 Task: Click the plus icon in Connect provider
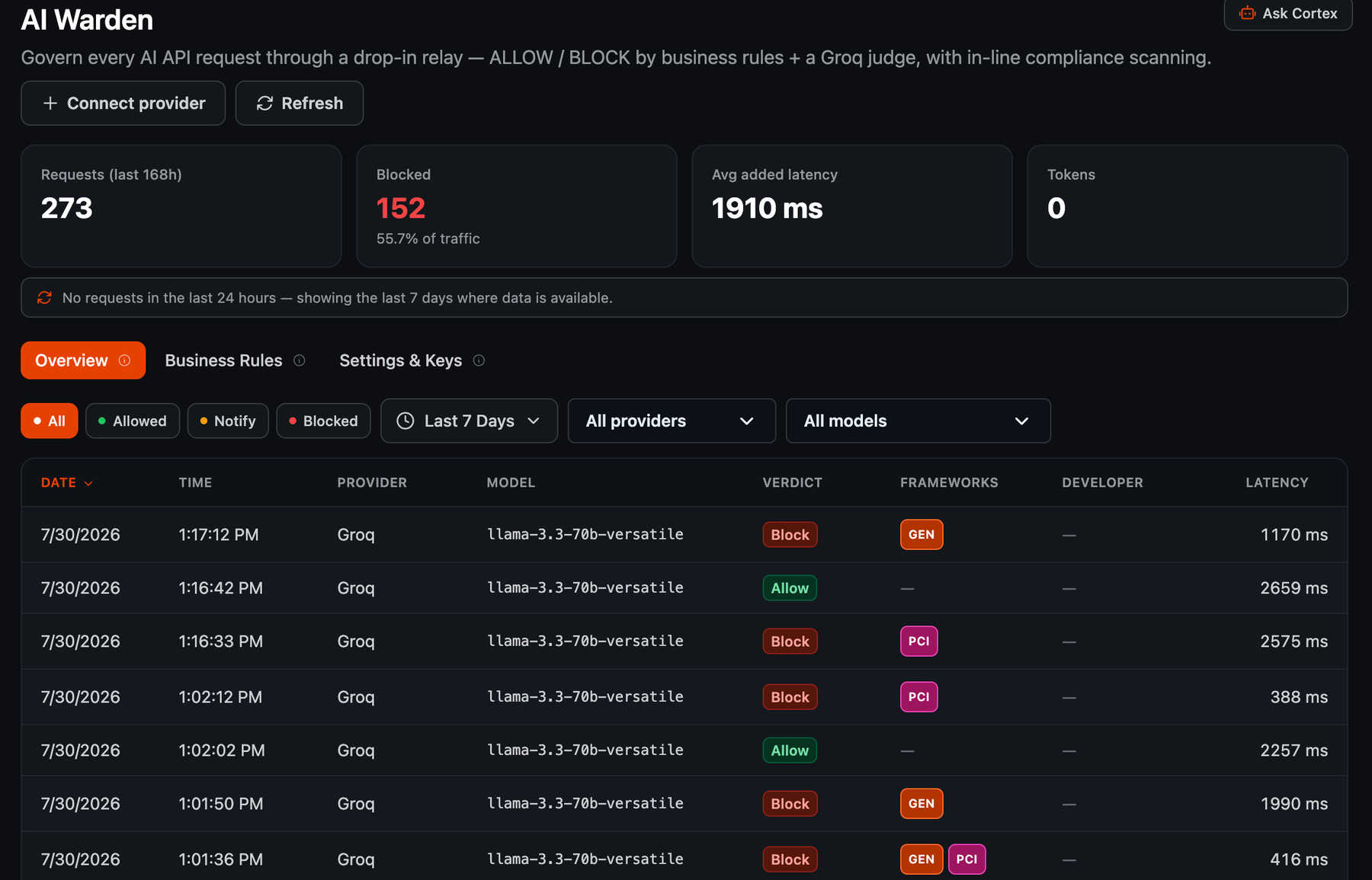click(x=50, y=103)
